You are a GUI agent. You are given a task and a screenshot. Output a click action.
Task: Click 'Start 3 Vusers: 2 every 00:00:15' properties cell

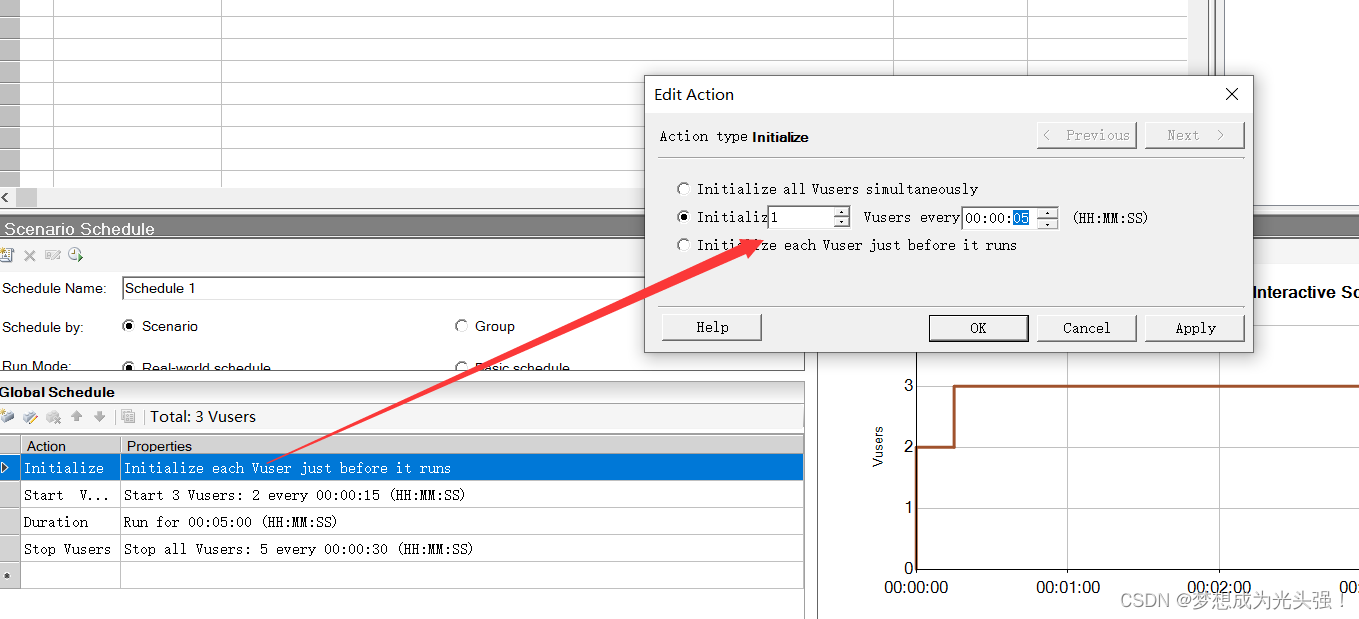pyautogui.click(x=462, y=494)
